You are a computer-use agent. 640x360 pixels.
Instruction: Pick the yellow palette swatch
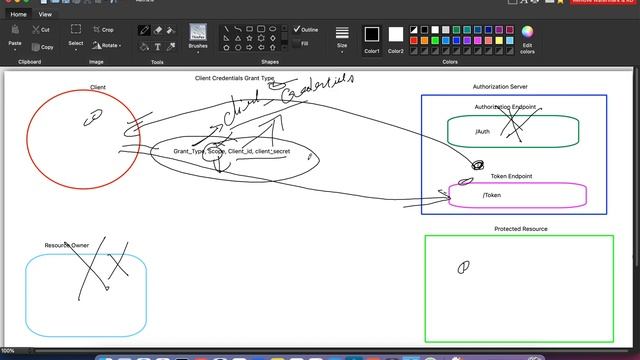pos(499,40)
